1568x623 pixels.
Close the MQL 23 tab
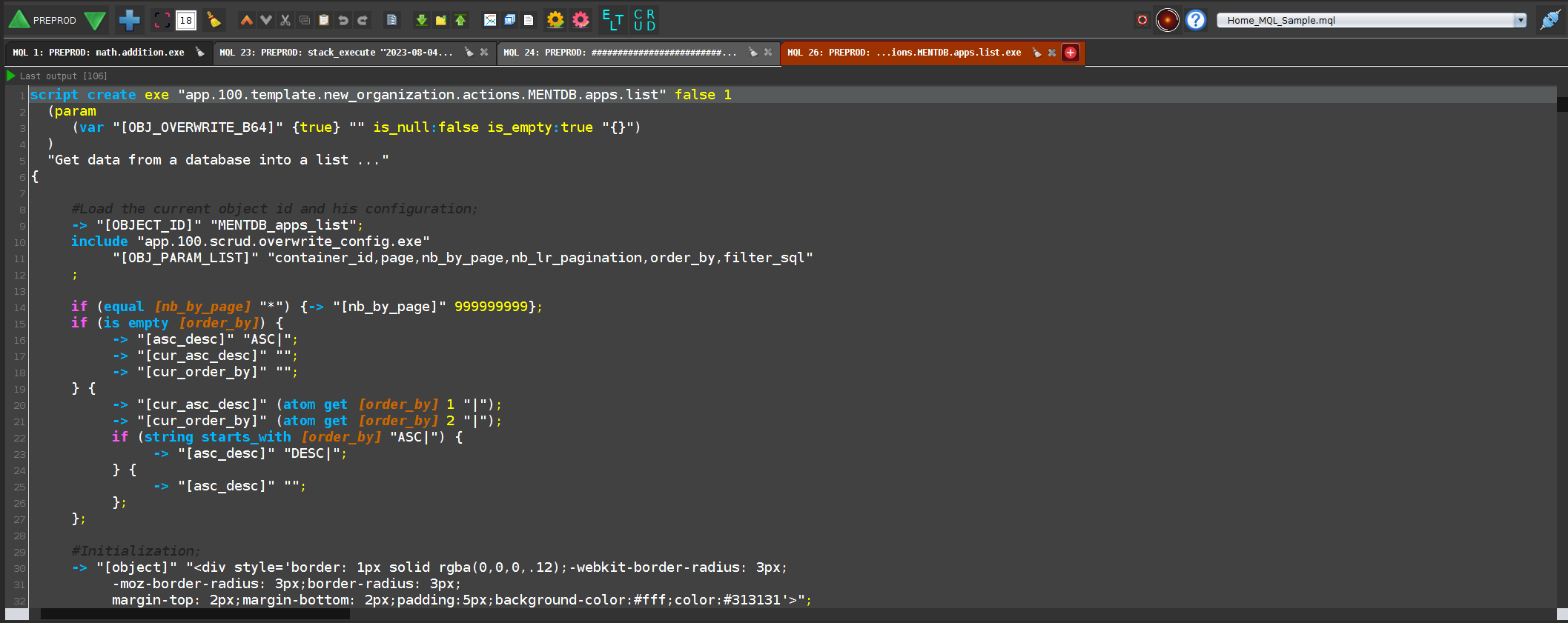tap(484, 53)
